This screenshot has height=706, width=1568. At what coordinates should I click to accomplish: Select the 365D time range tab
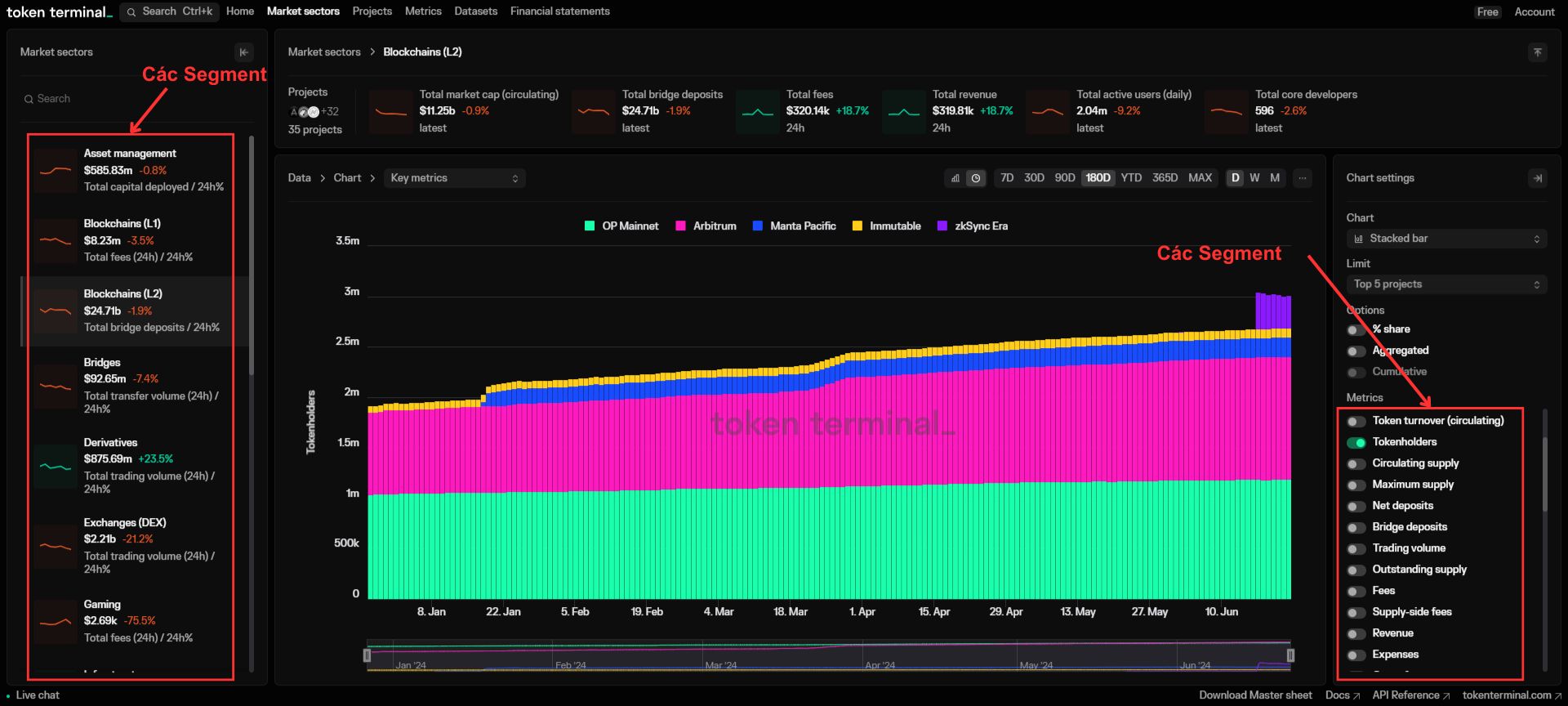(1165, 178)
